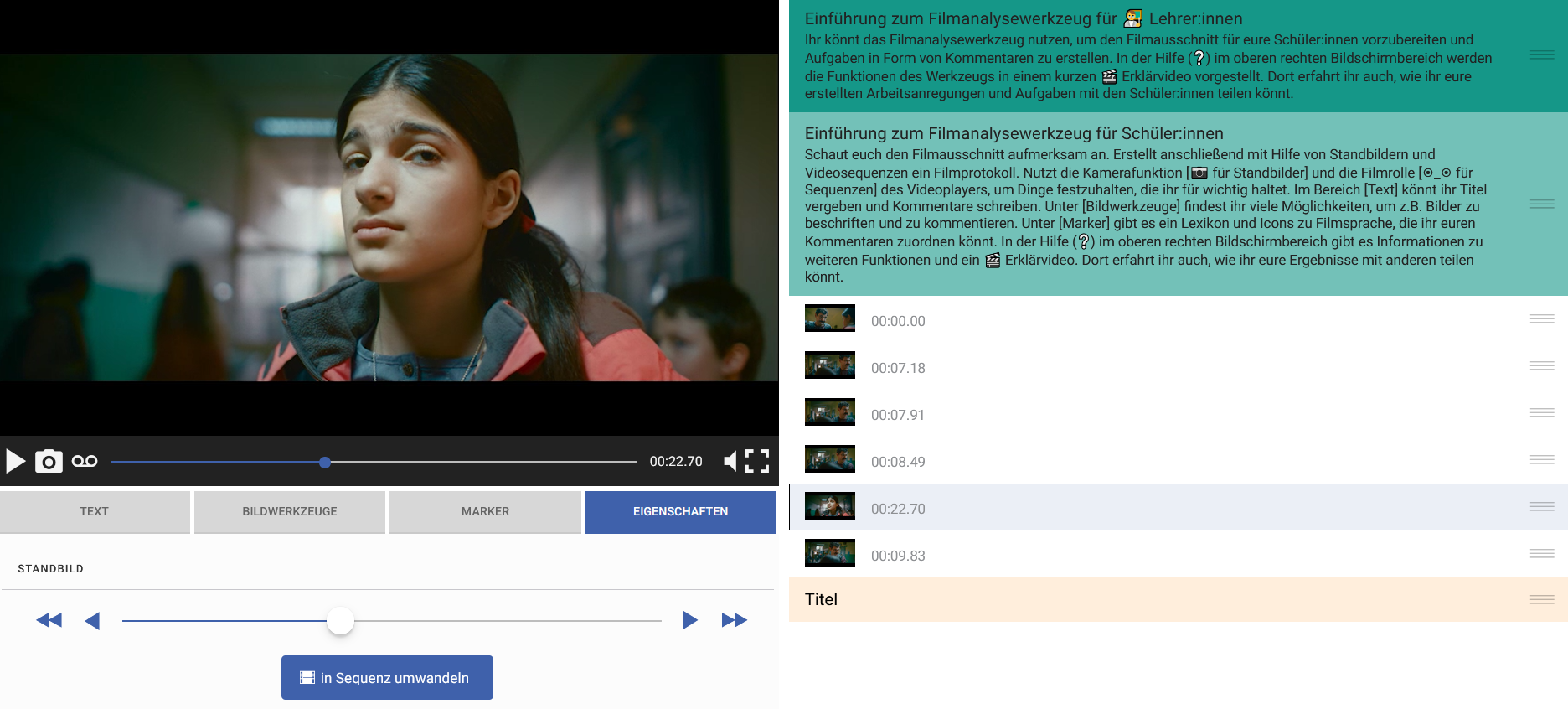Image resolution: width=1568 pixels, height=709 pixels.
Task: Click the Standbild frame slider knob
Action: pyautogui.click(x=340, y=620)
